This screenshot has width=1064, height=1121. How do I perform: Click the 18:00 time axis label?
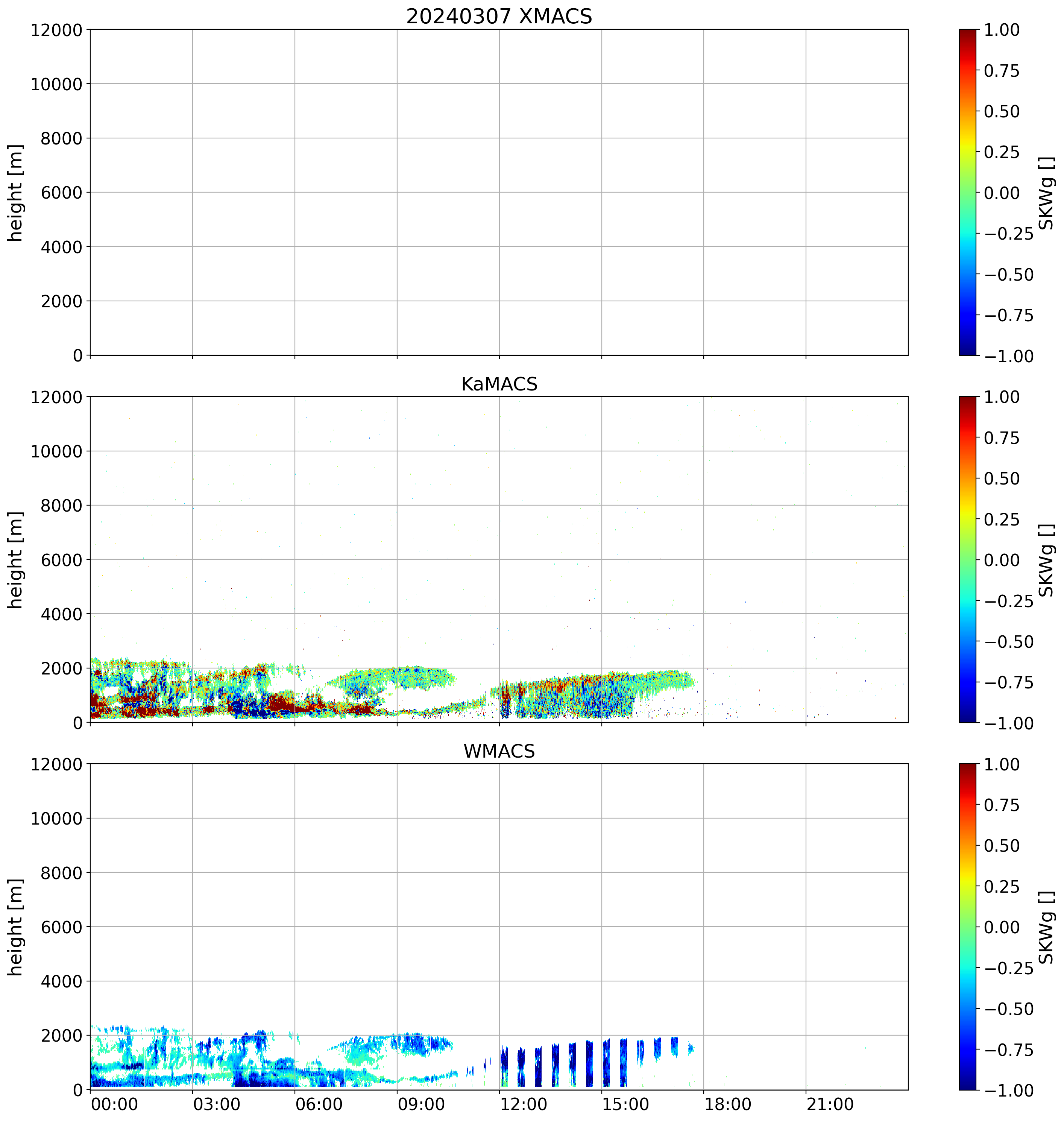click(728, 1104)
